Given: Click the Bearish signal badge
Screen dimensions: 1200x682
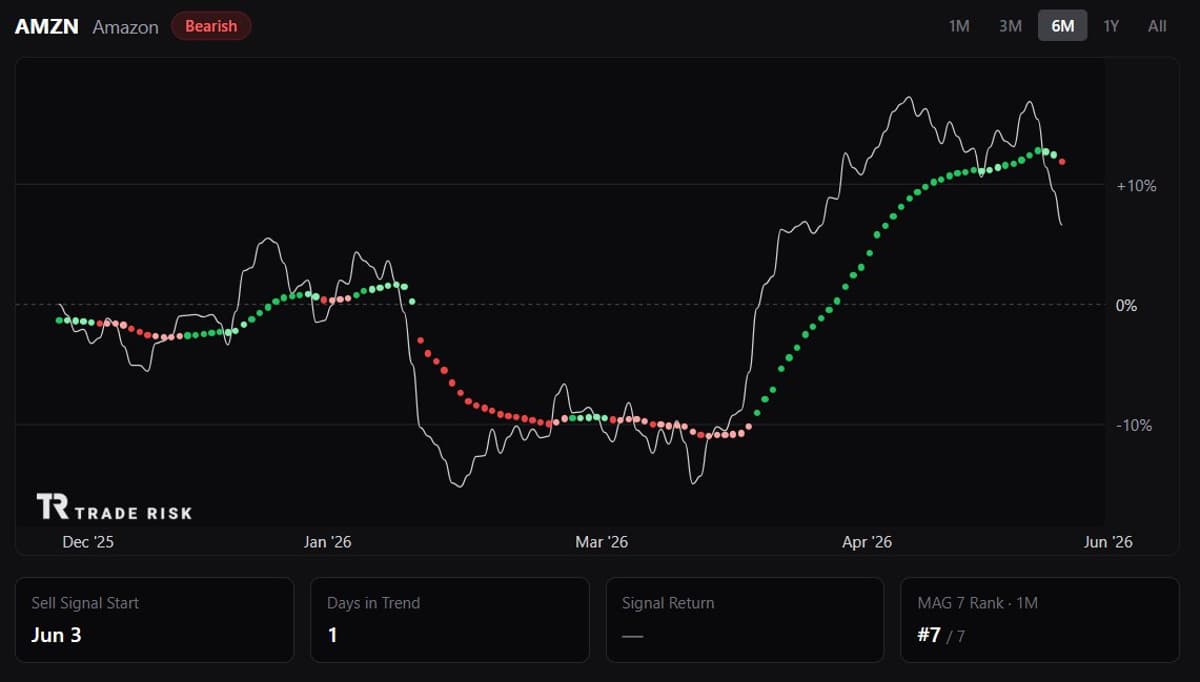Looking at the screenshot, I should click(x=211, y=26).
